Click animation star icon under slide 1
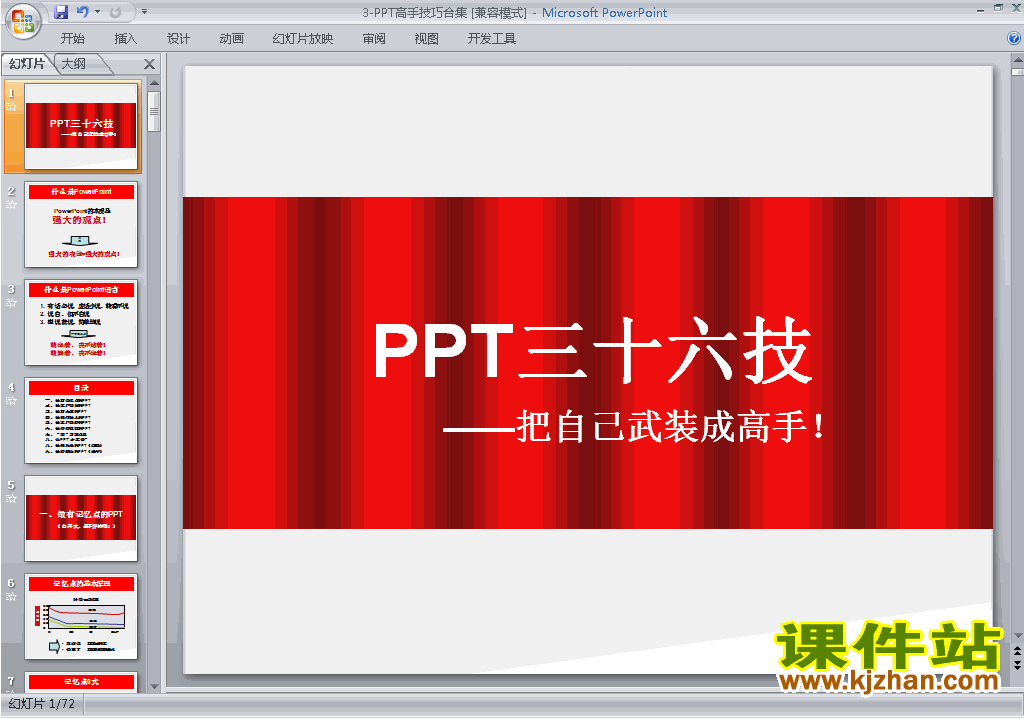 tap(11, 106)
